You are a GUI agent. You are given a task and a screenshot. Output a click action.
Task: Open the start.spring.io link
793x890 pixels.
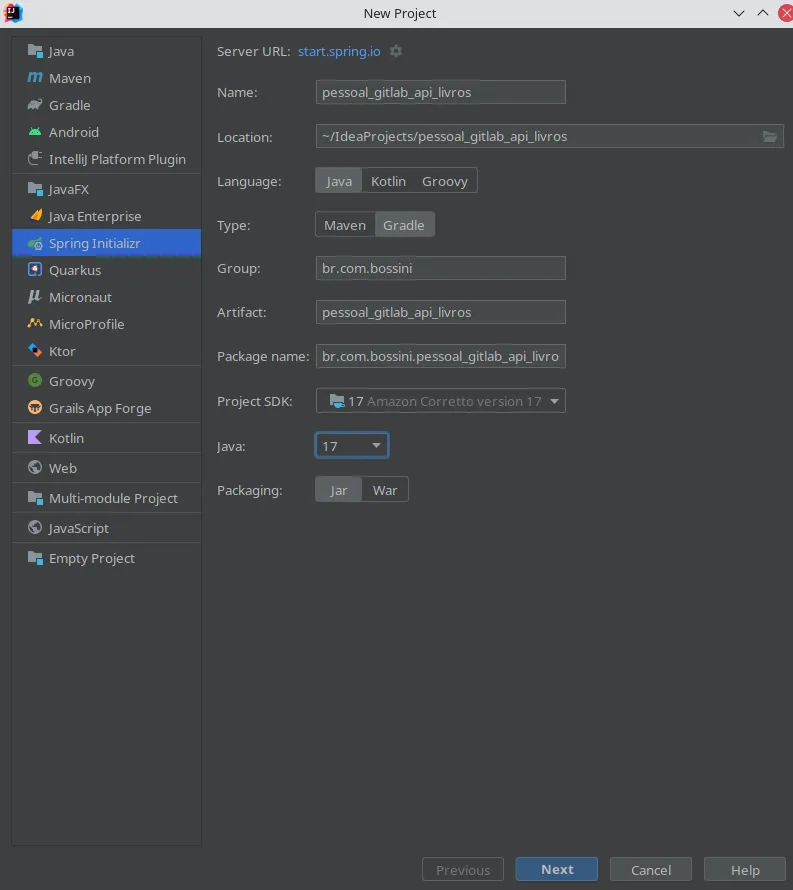point(339,51)
